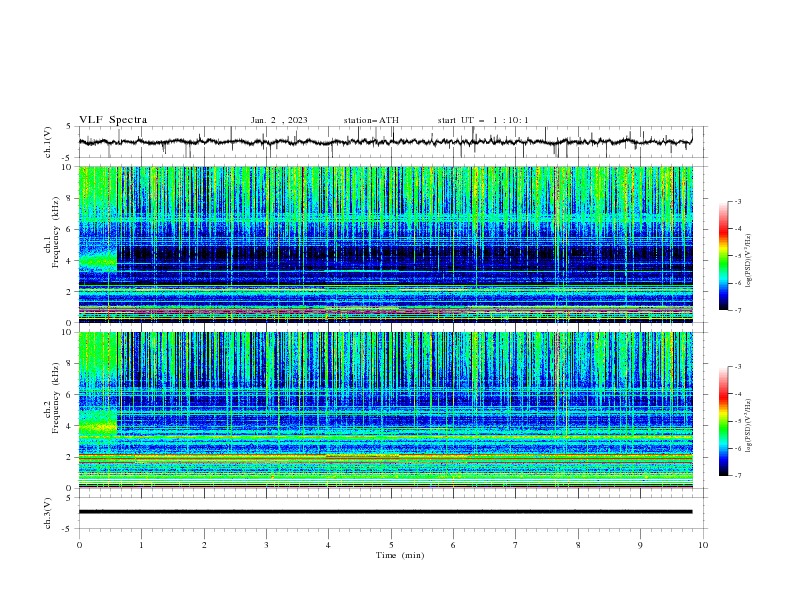Image resolution: width=792 pixels, height=612 pixels.
Task: Click inside the ch.1 spectrogram
Action: coord(386,244)
